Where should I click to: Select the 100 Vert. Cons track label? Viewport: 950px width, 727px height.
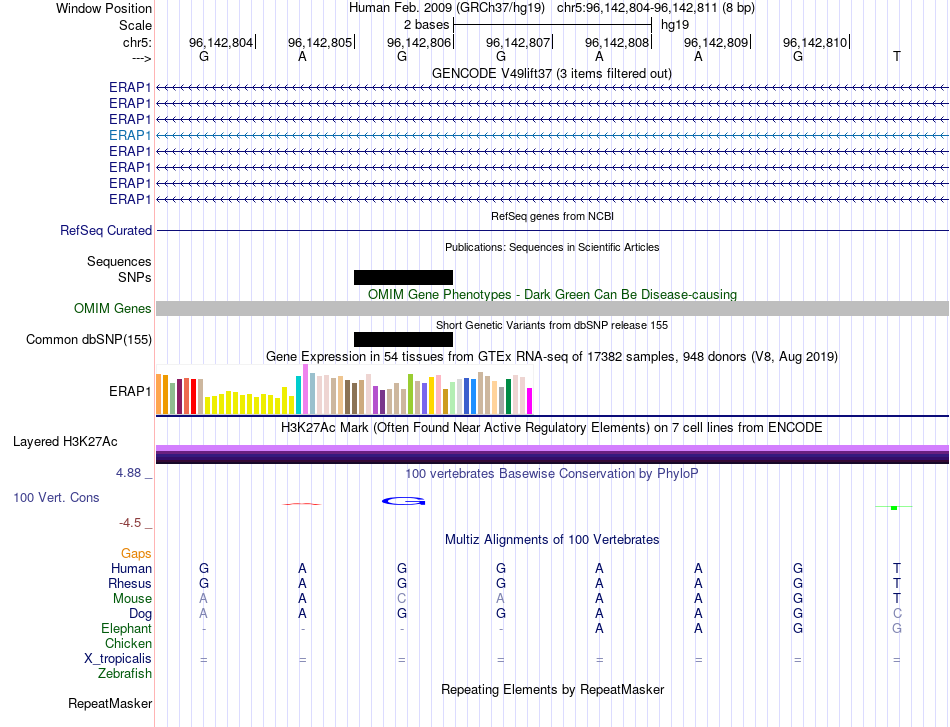coord(57,497)
